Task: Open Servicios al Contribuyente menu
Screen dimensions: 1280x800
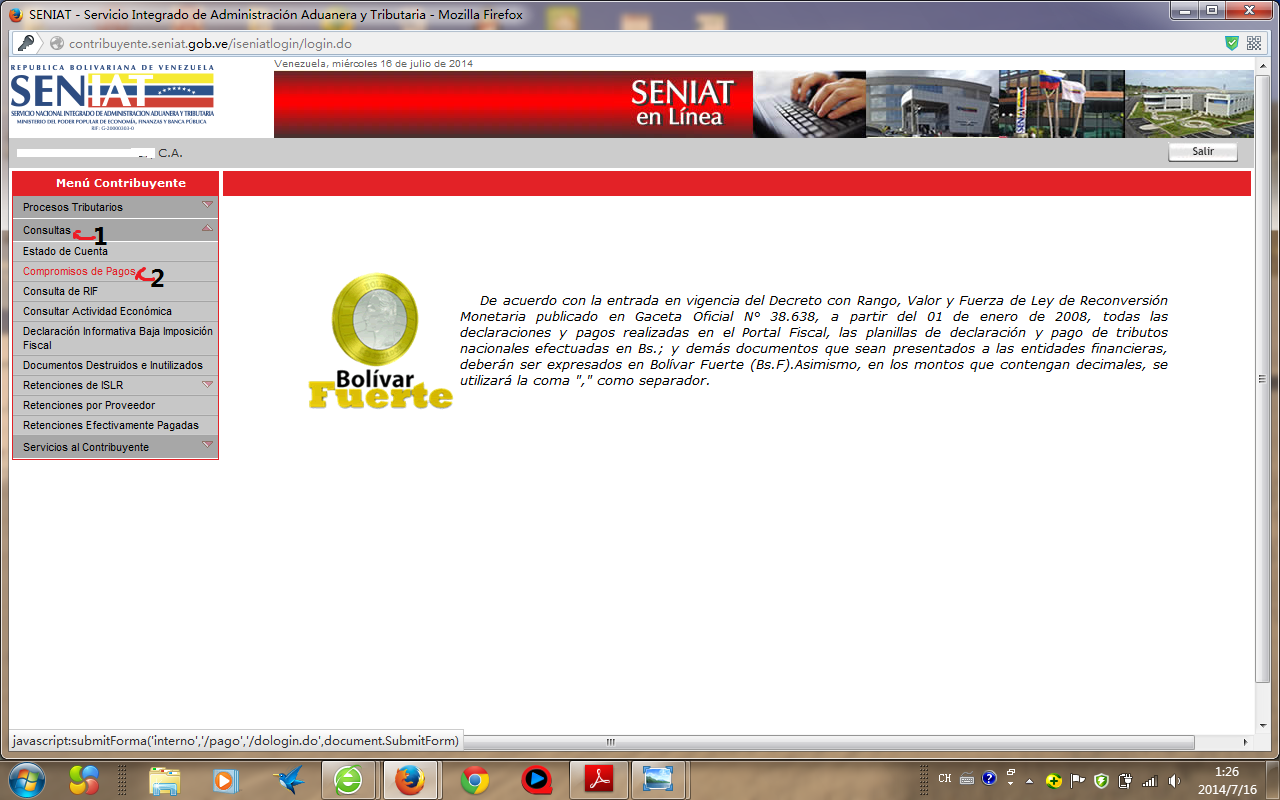Action: [115, 447]
